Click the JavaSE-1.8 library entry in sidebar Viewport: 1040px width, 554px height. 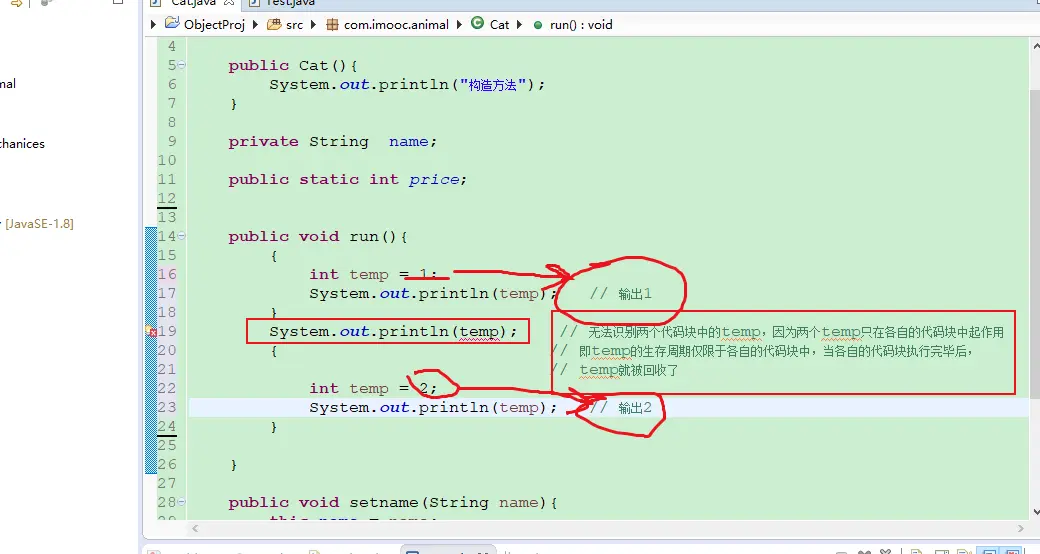coord(38,223)
